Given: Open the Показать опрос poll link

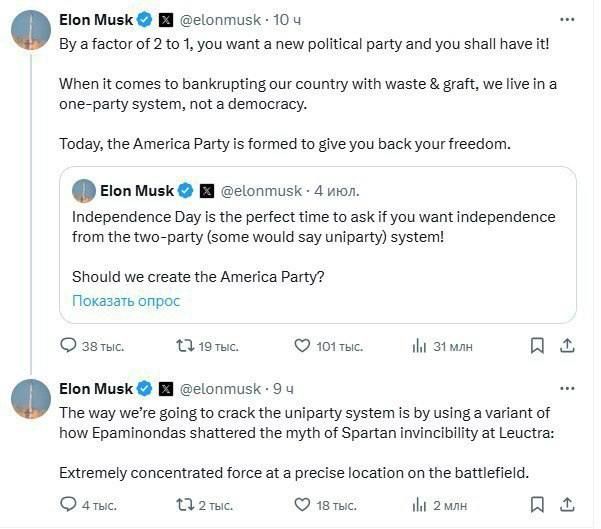Looking at the screenshot, I should pyautogui.click(x=126, y=300).
